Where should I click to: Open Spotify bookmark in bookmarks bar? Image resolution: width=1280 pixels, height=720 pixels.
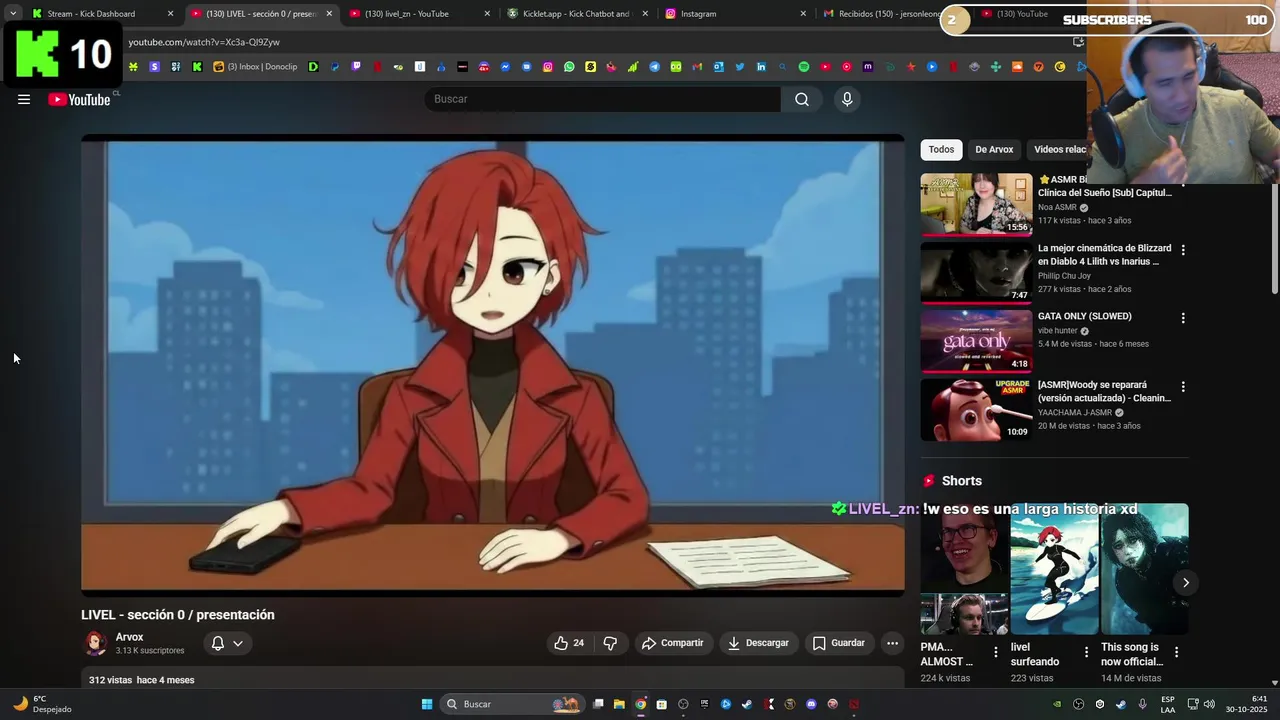[x=804, y=67]
